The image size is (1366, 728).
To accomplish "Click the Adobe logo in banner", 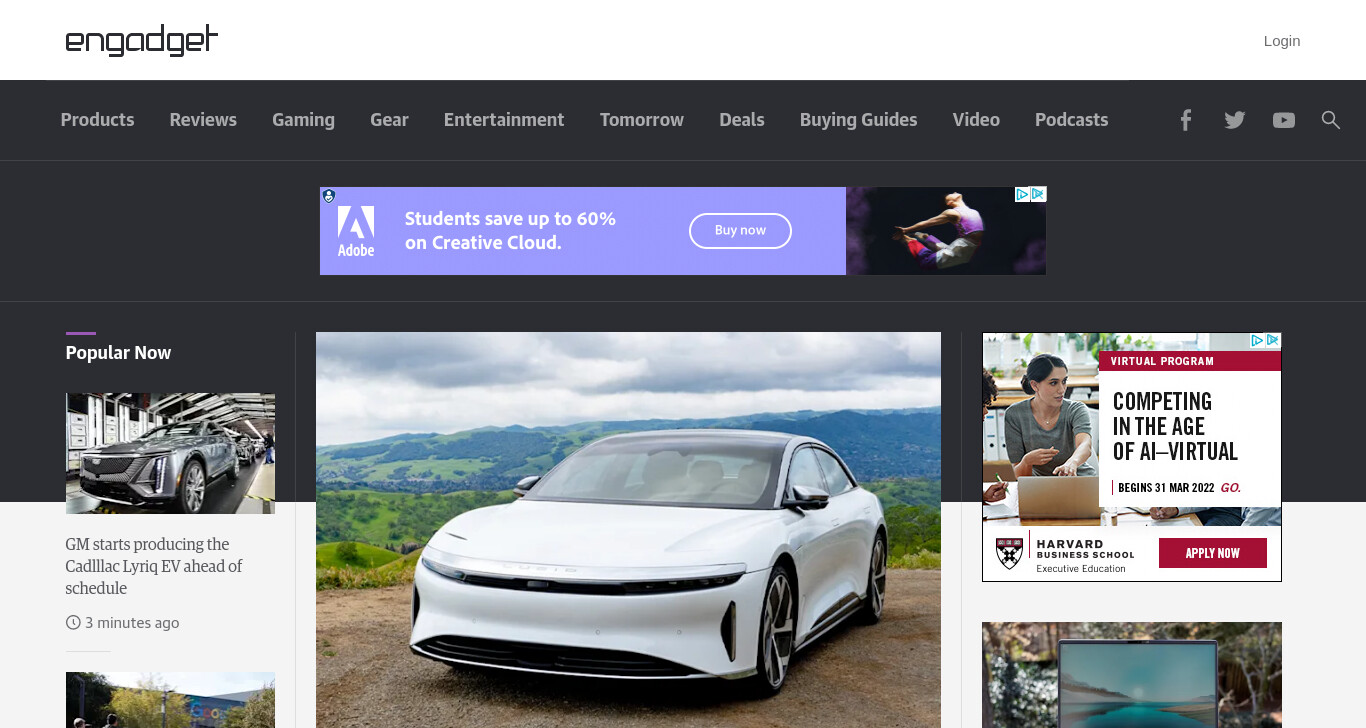I will coord(356,231).
